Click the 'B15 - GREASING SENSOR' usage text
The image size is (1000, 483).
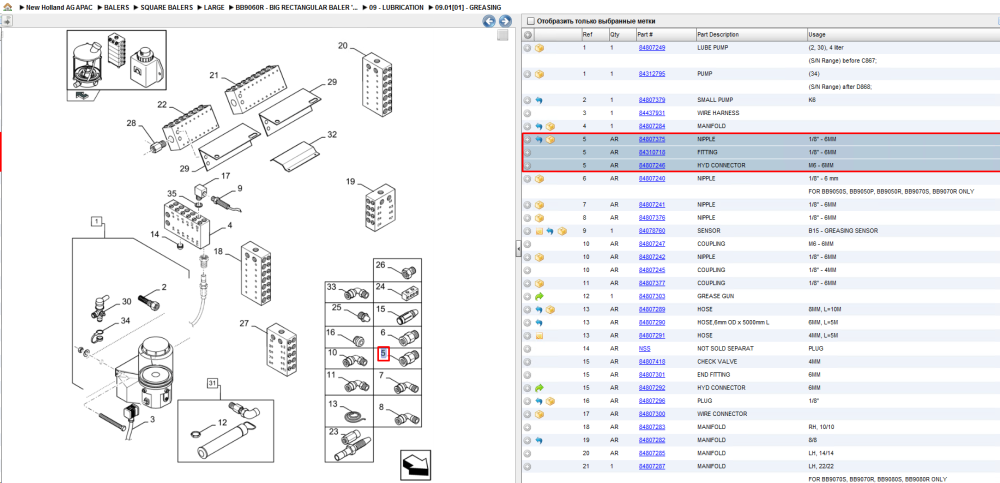click(x=842, y=231)
